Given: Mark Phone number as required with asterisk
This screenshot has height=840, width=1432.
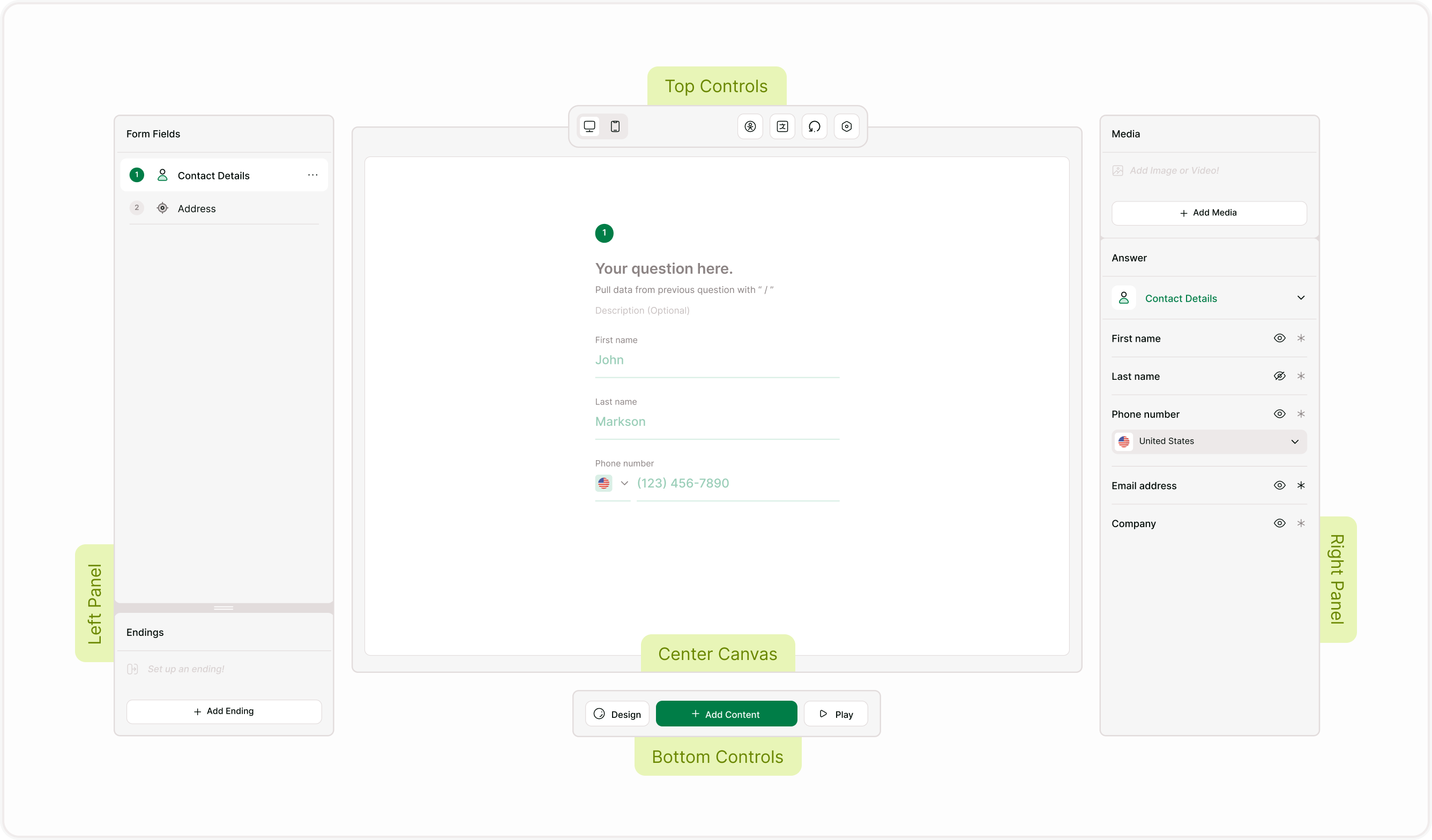Looking at the screenshot, I should [x=1301, y=414].
